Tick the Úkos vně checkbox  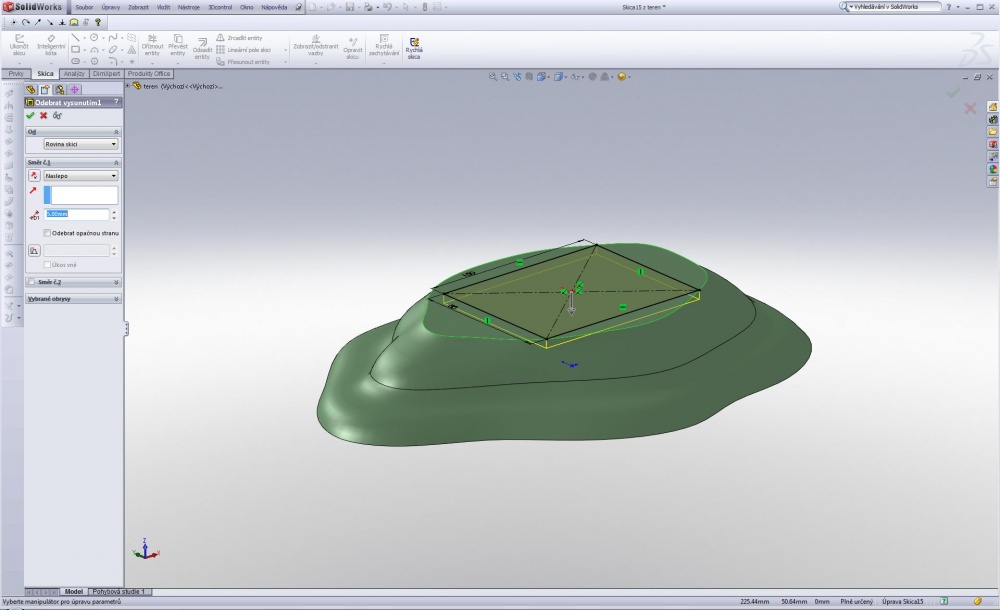pyautogui.click(x=47, y=264)
